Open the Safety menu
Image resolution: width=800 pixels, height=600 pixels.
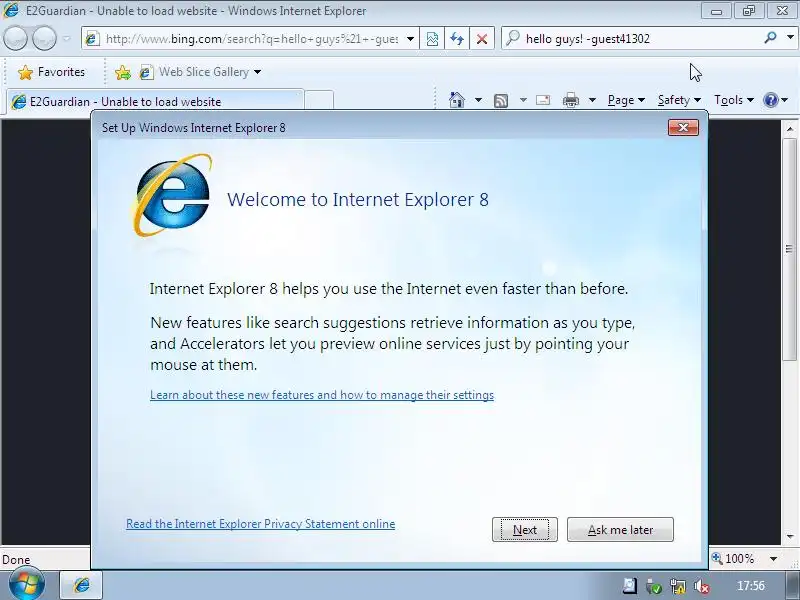pos(679,100)
